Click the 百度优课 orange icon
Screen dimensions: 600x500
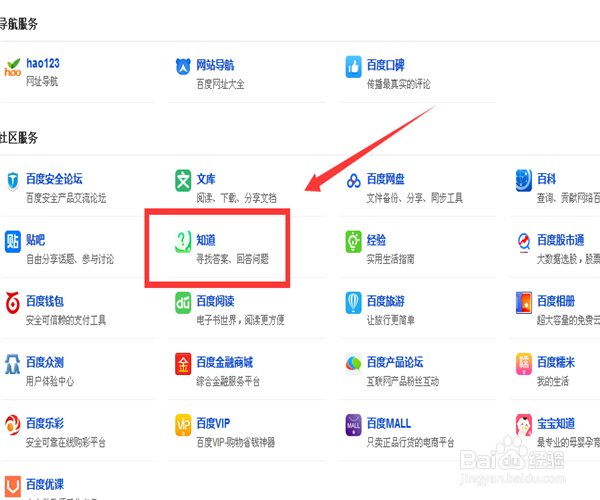pyautogui.click(x=13, y=486)
